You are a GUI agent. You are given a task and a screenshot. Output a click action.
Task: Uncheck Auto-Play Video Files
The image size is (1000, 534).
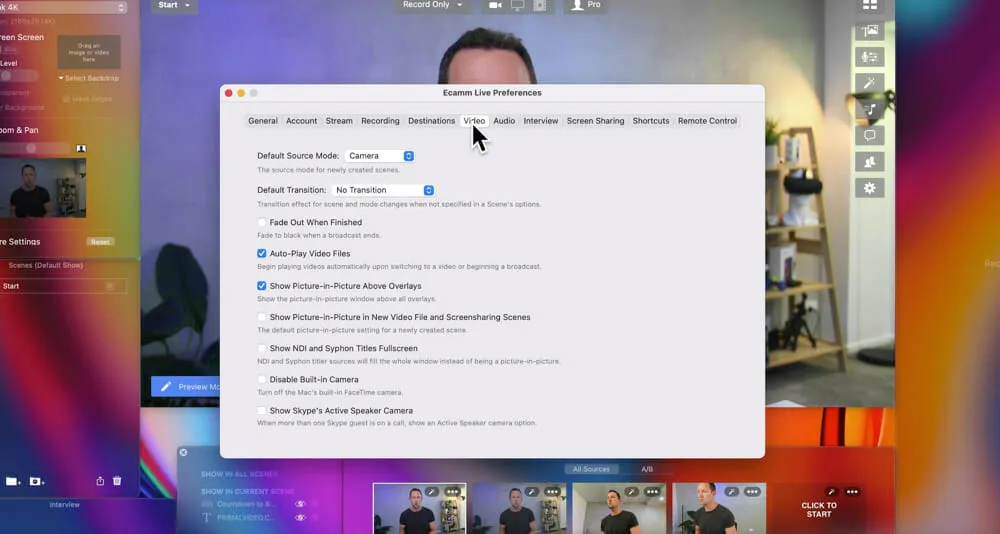tap(262, 254)
